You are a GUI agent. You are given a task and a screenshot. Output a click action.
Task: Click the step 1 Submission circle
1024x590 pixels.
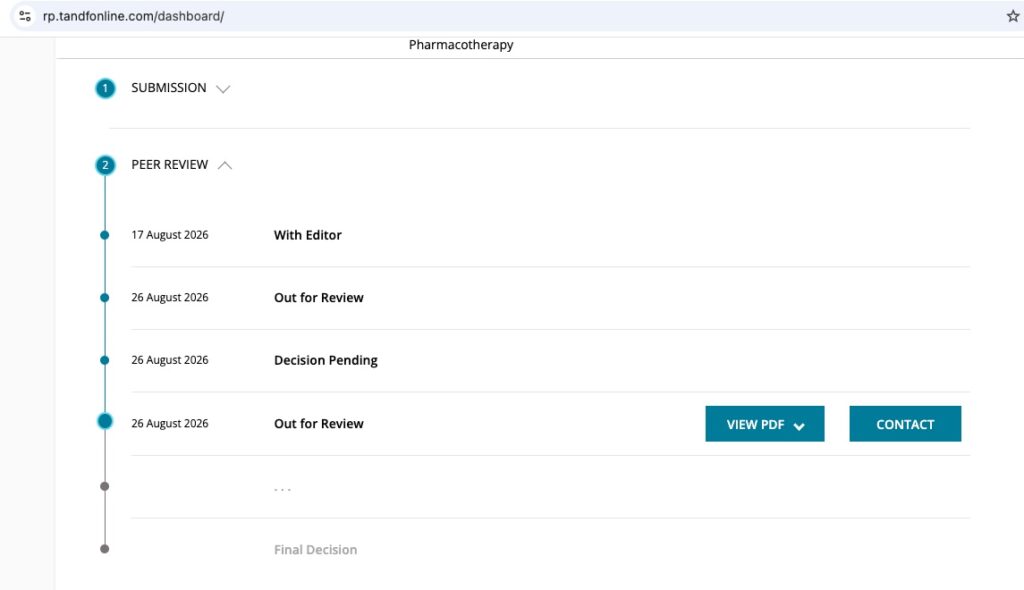[105, 88]
